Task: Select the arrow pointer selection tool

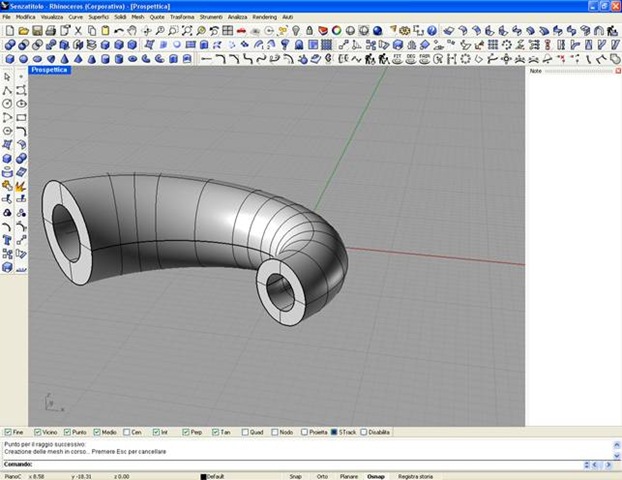Action: [x=8, y=77]
